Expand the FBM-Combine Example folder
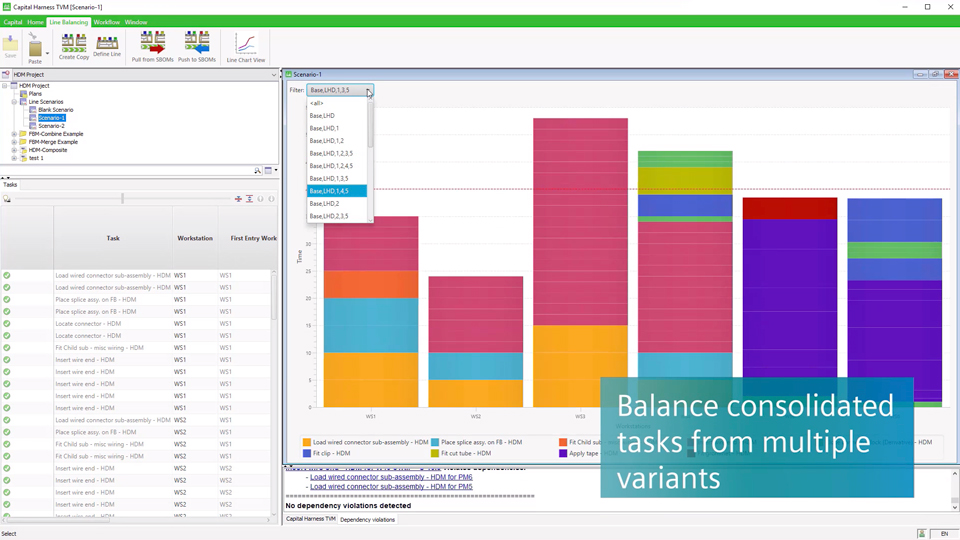Viewport: 960px width, 540px height. coord(14,134)
